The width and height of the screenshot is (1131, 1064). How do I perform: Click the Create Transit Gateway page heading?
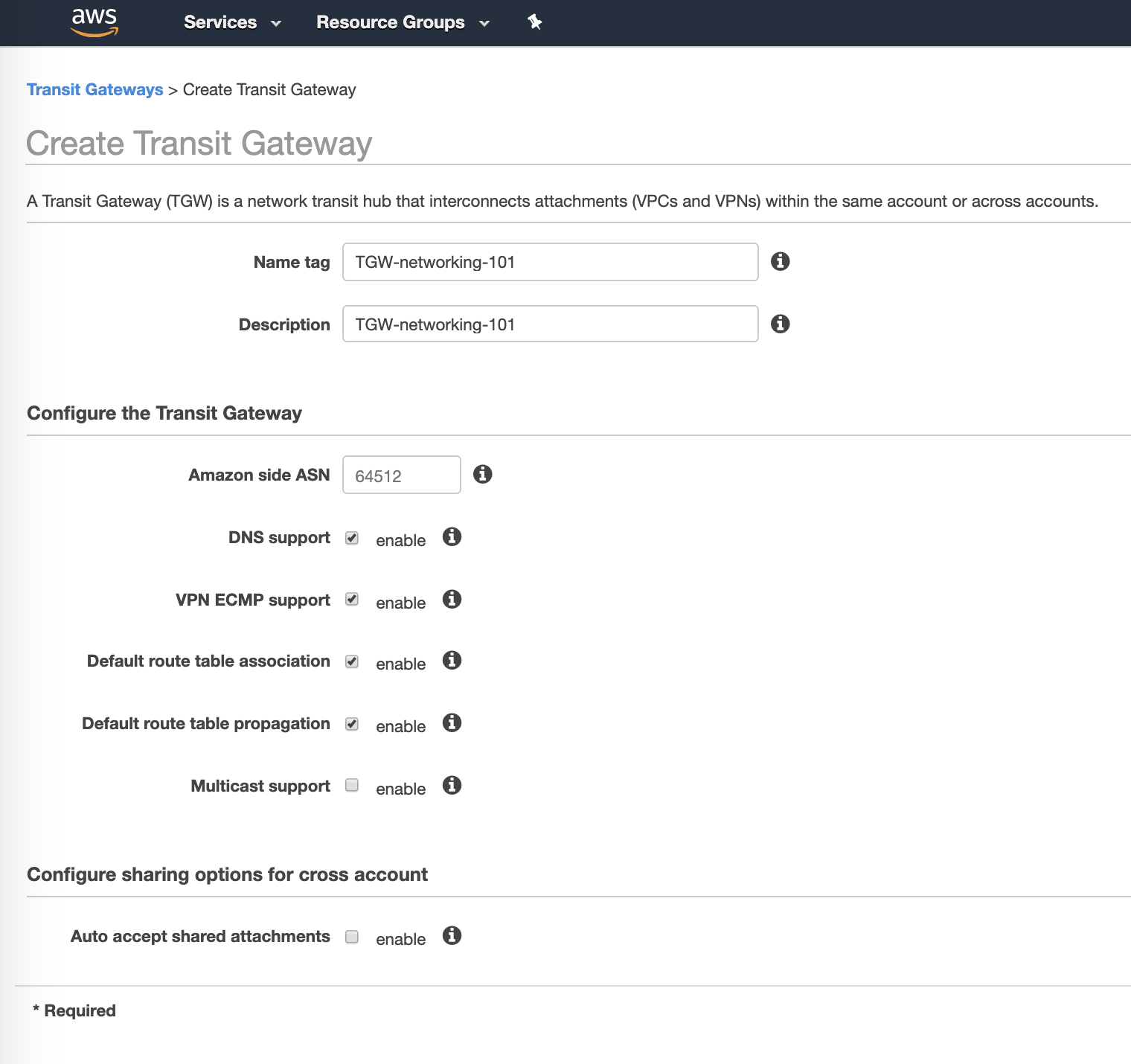tap(199, 143)
